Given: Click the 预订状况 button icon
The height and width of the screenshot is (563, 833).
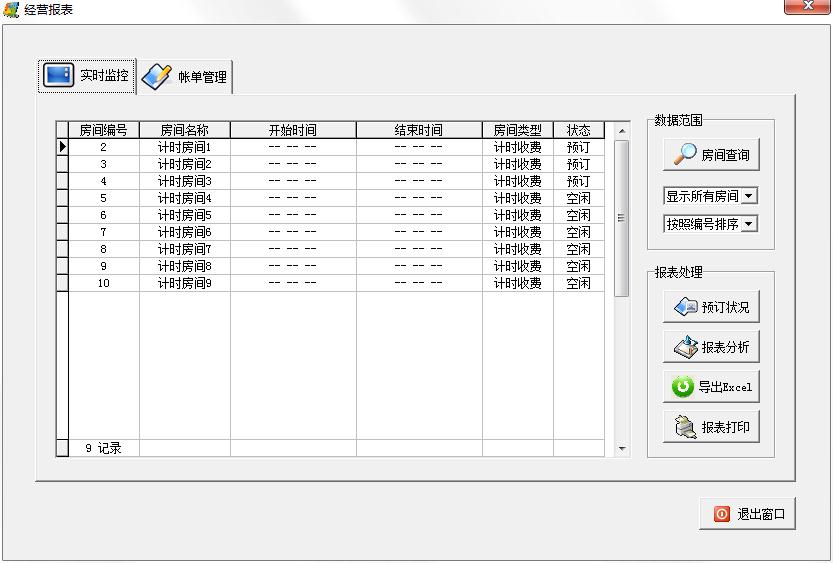Looking at the screenshot, I should [686, 307].
